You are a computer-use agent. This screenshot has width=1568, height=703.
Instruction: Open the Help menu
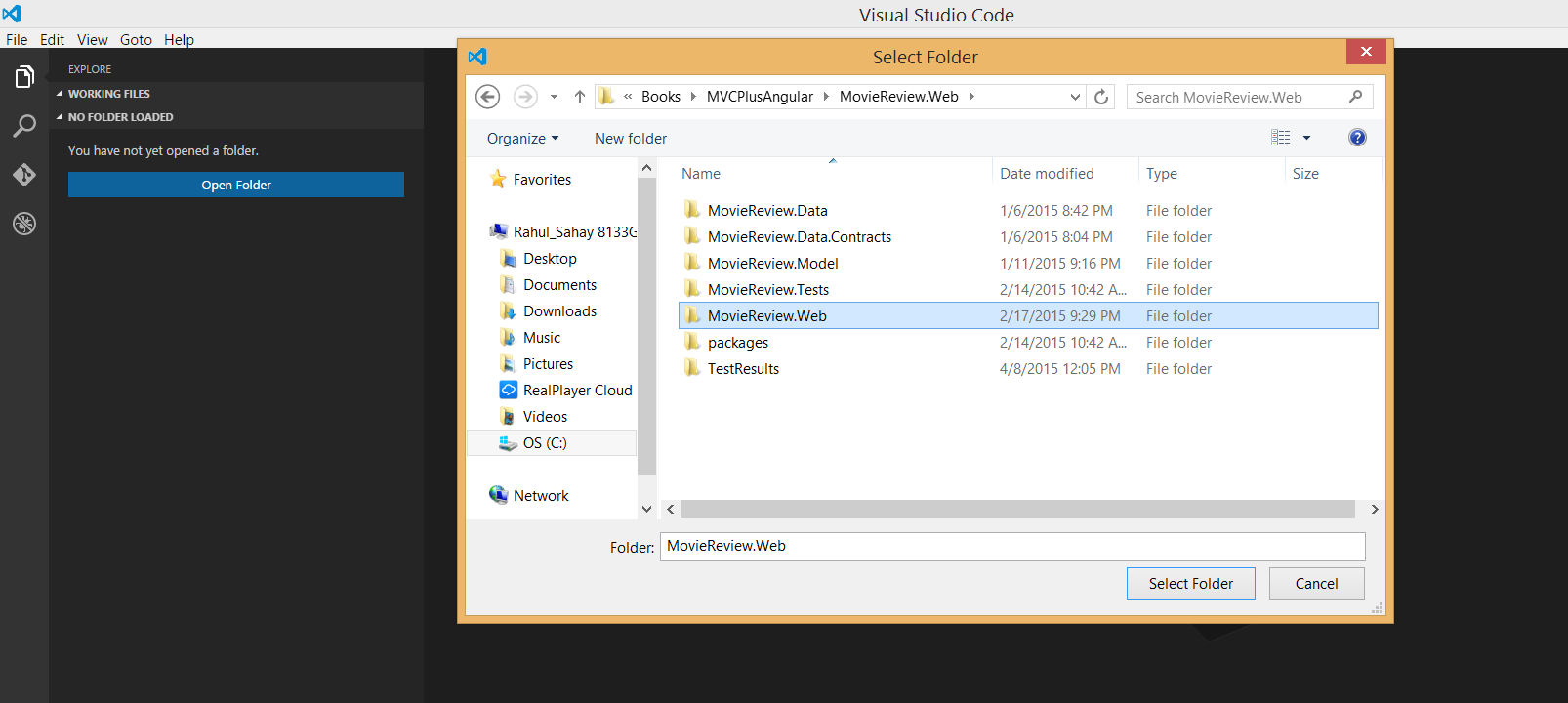[179, 39]
